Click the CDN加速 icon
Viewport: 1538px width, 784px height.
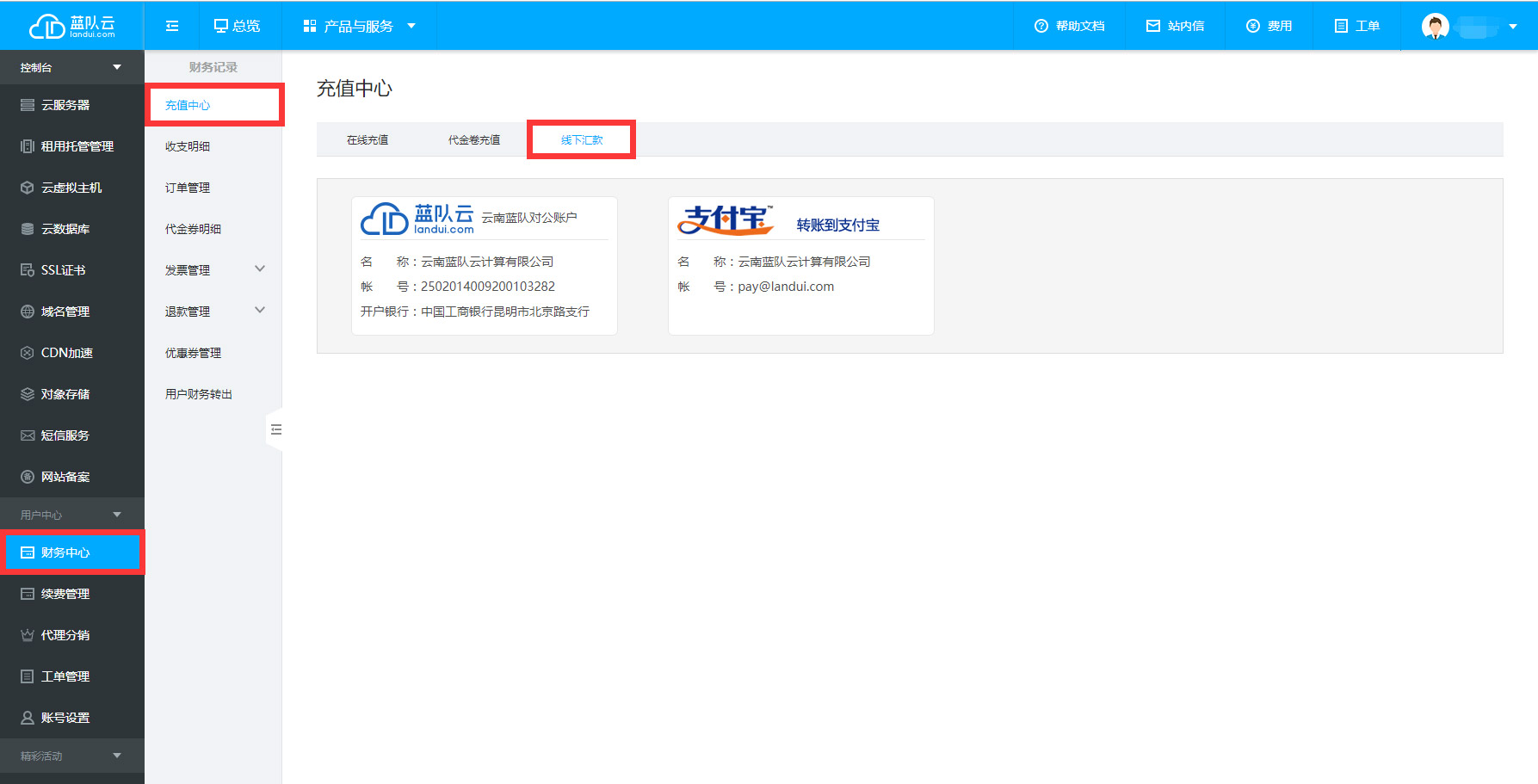pyautogui.click(x=28, y=353)
